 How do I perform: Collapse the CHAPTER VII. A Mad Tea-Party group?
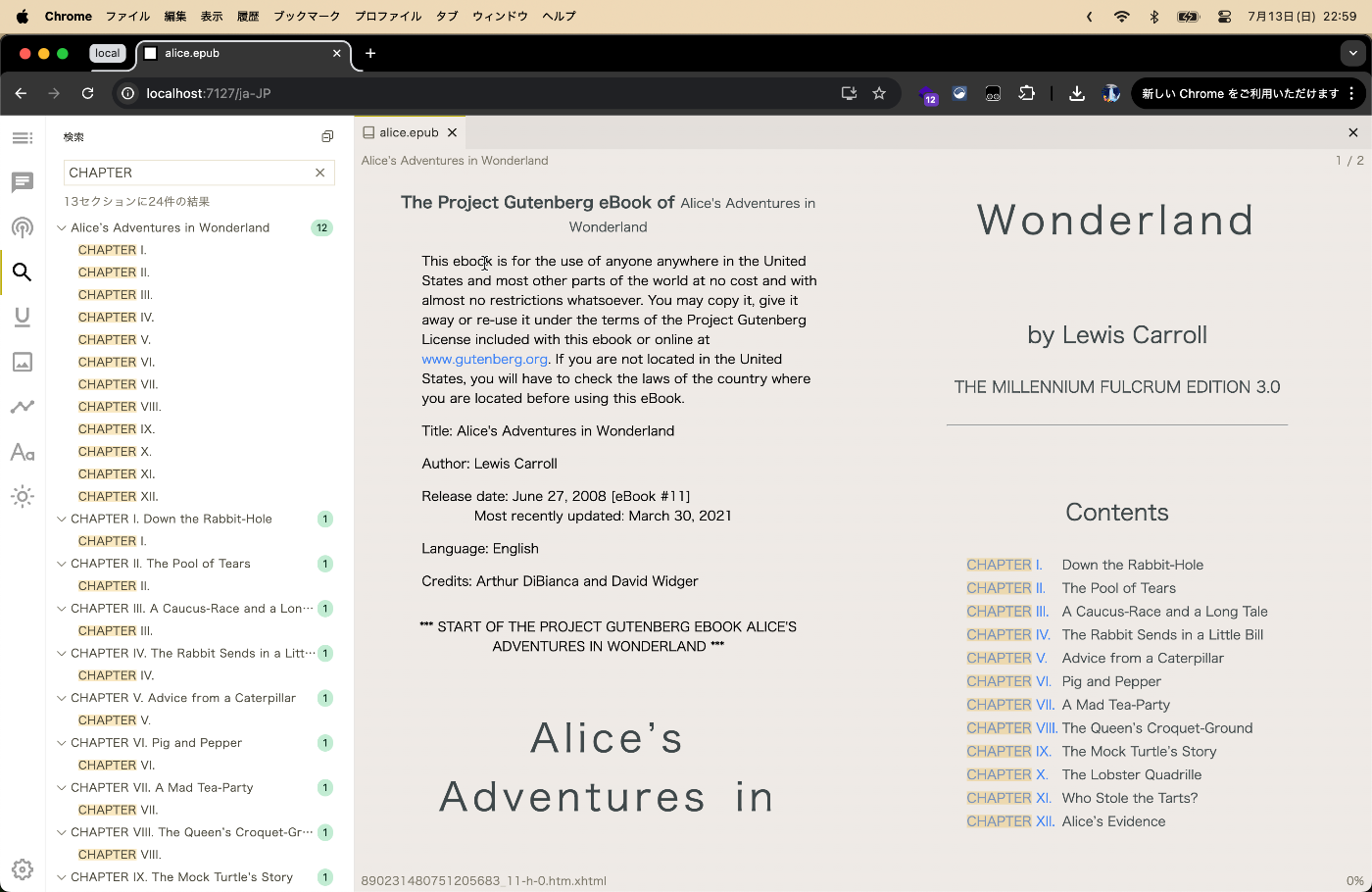[62, 787]
